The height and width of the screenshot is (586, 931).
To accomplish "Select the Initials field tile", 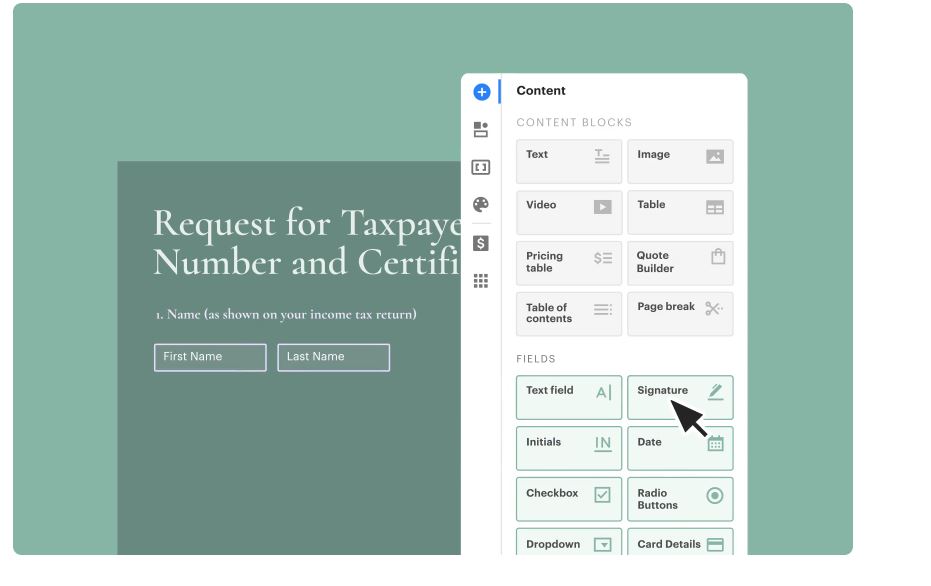I will (569, 448).
